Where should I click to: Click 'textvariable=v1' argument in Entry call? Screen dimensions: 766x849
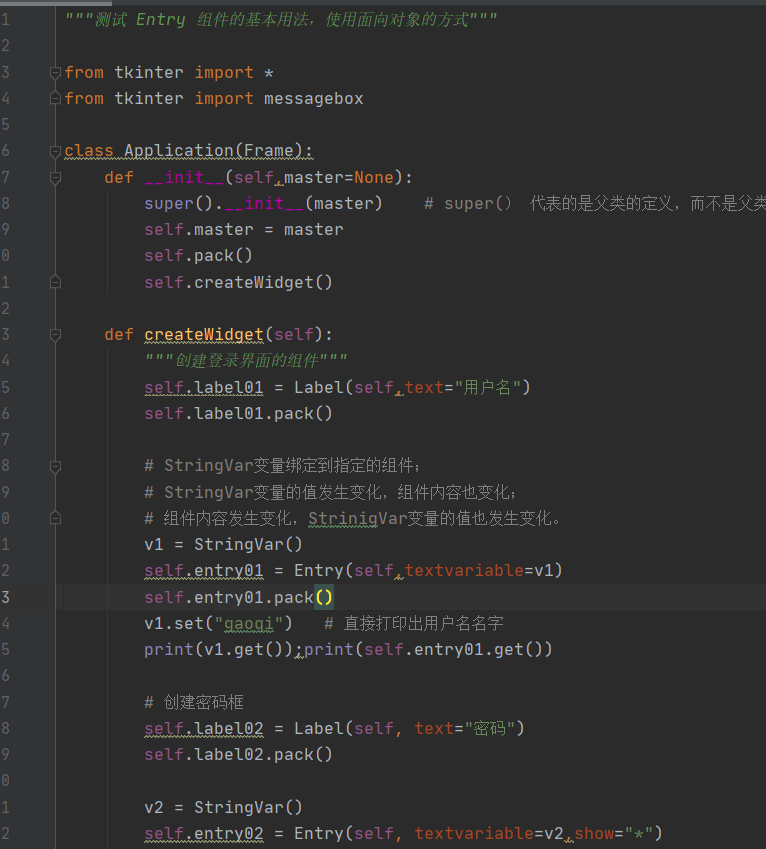pos(479,571)
